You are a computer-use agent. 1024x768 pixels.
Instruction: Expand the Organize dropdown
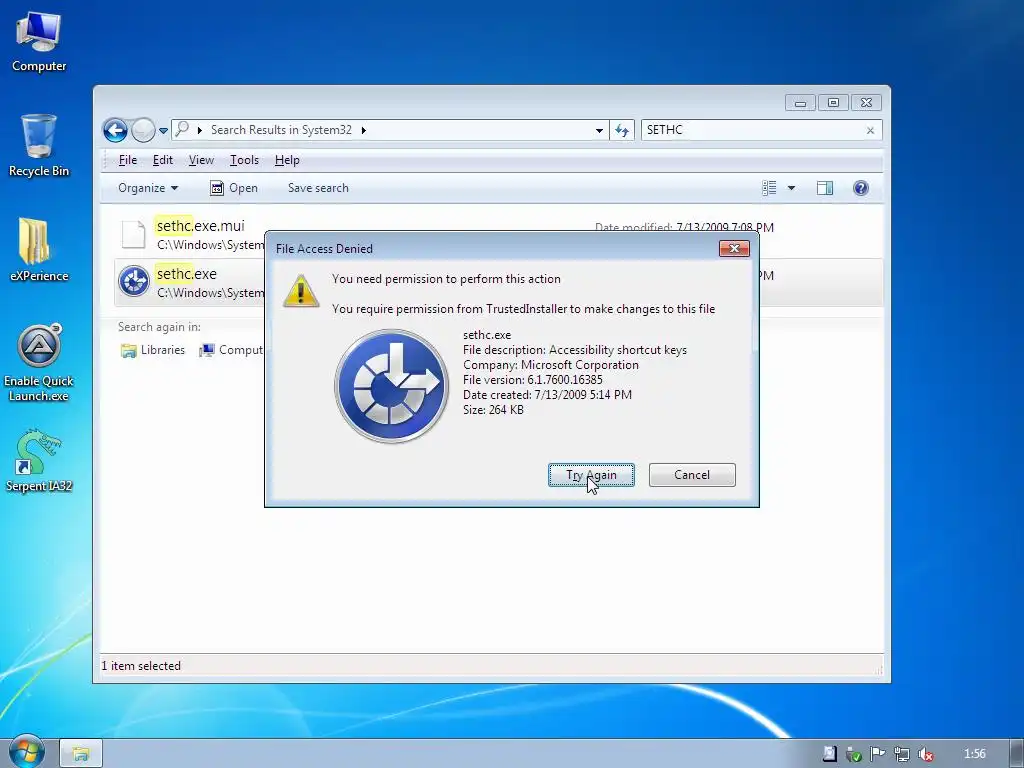pos(148,188)
